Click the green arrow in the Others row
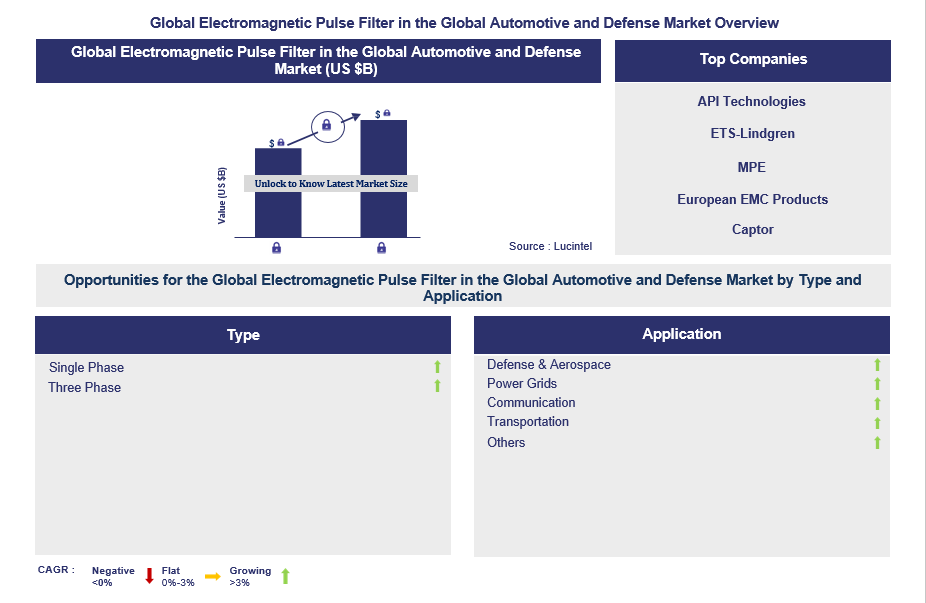The width and height of the screenshot is (926, 603). pyautogui.click(x=877, y=442)
